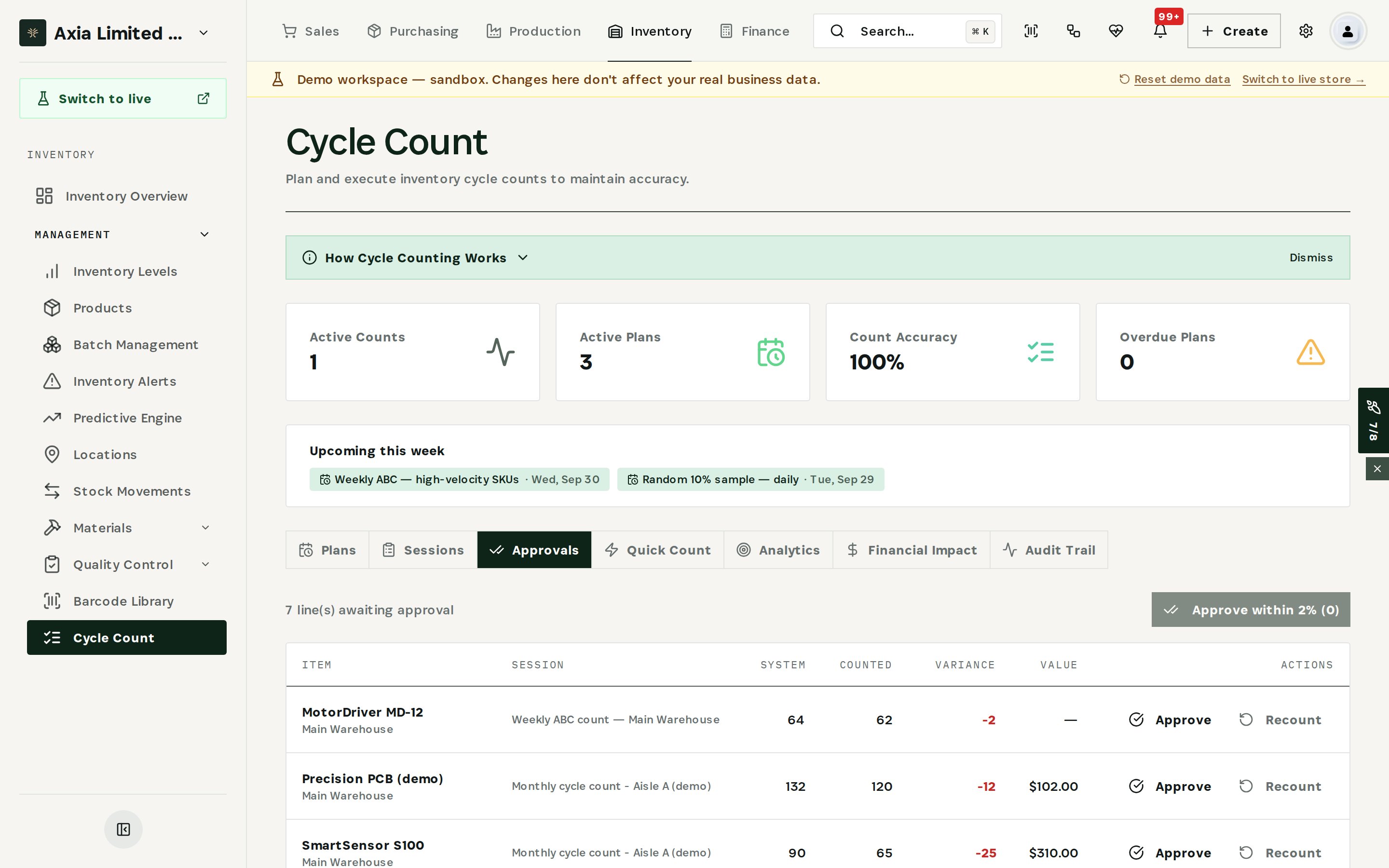Open the Finance menu
This screenshot has width=1389, height=868.
pos(755,31)
